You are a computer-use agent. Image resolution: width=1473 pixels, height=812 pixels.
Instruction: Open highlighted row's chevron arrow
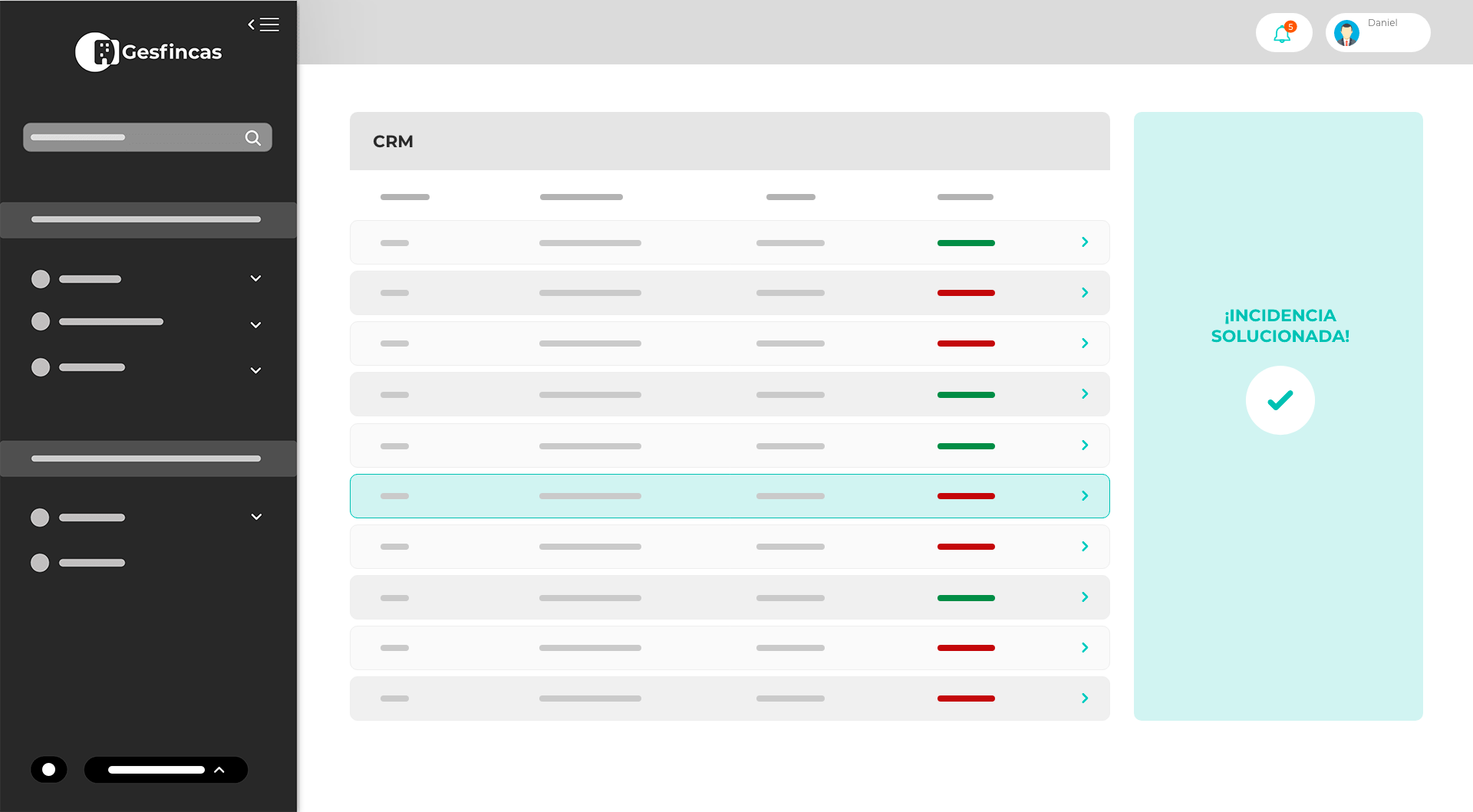tap(1085, 496)
